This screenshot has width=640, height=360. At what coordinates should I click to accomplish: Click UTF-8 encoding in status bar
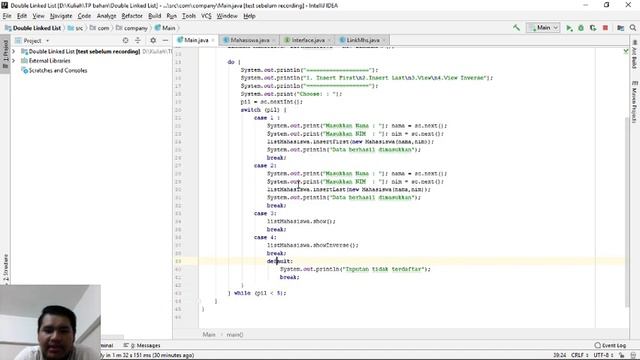(603, 355)
